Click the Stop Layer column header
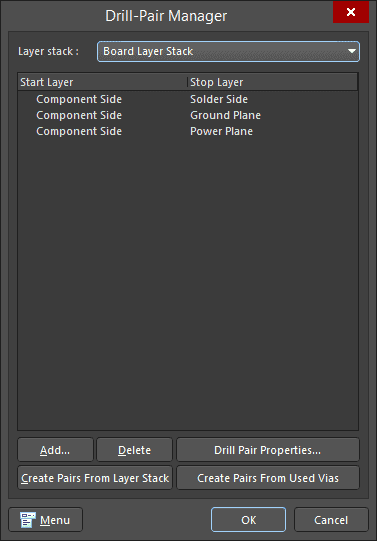 click(272, 82)
